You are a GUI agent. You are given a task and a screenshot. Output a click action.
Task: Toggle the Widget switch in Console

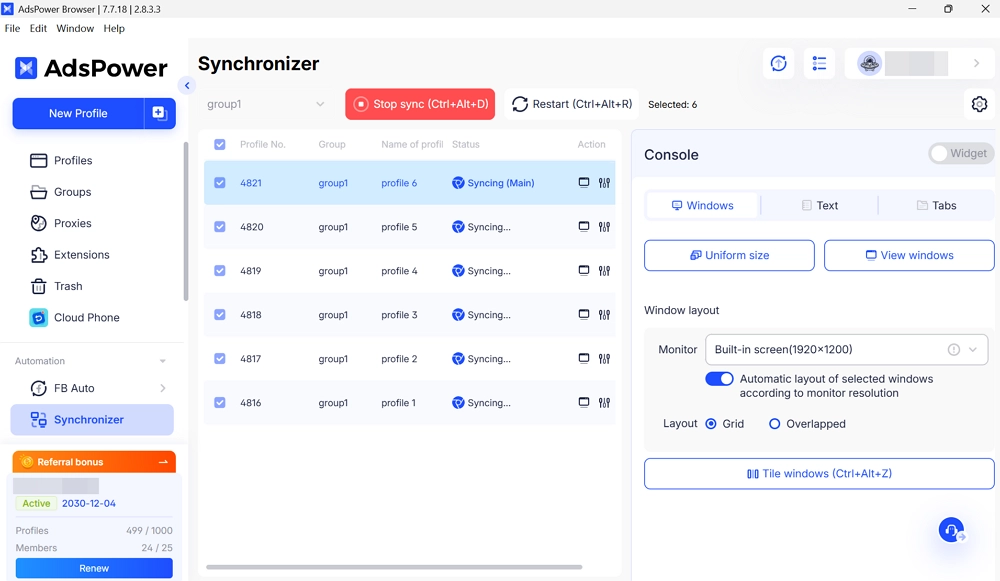coord(960,154)
